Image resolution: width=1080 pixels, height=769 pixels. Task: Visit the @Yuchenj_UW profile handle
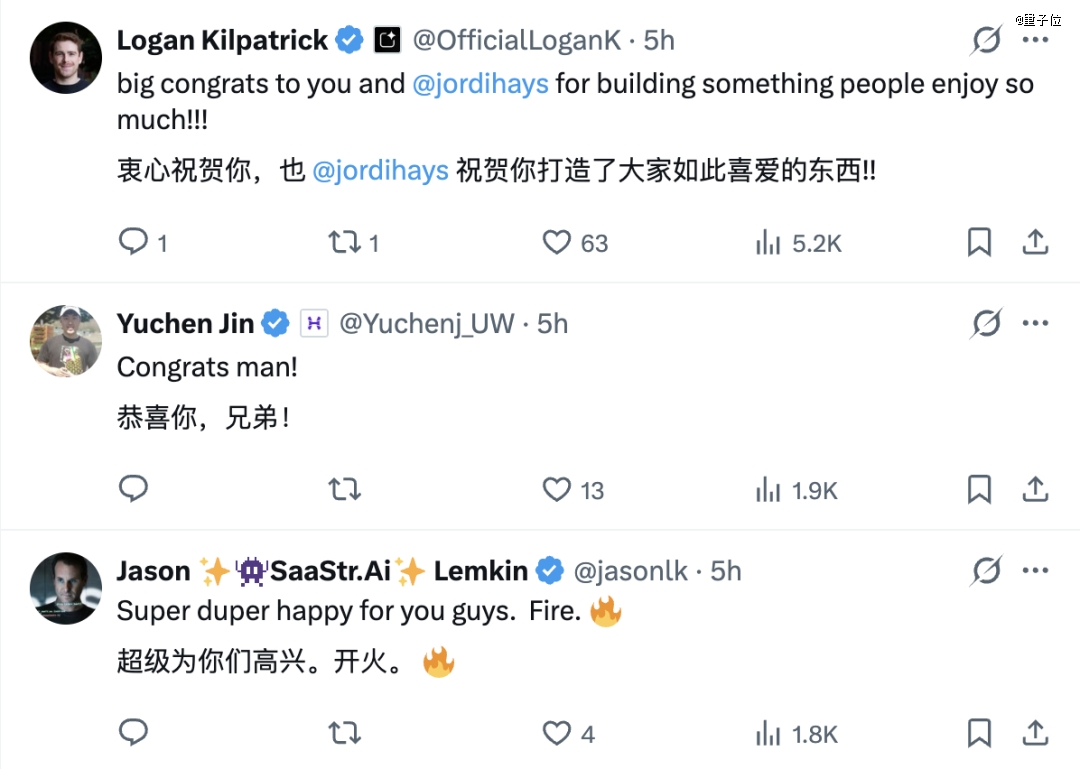[x=427, y=324]
